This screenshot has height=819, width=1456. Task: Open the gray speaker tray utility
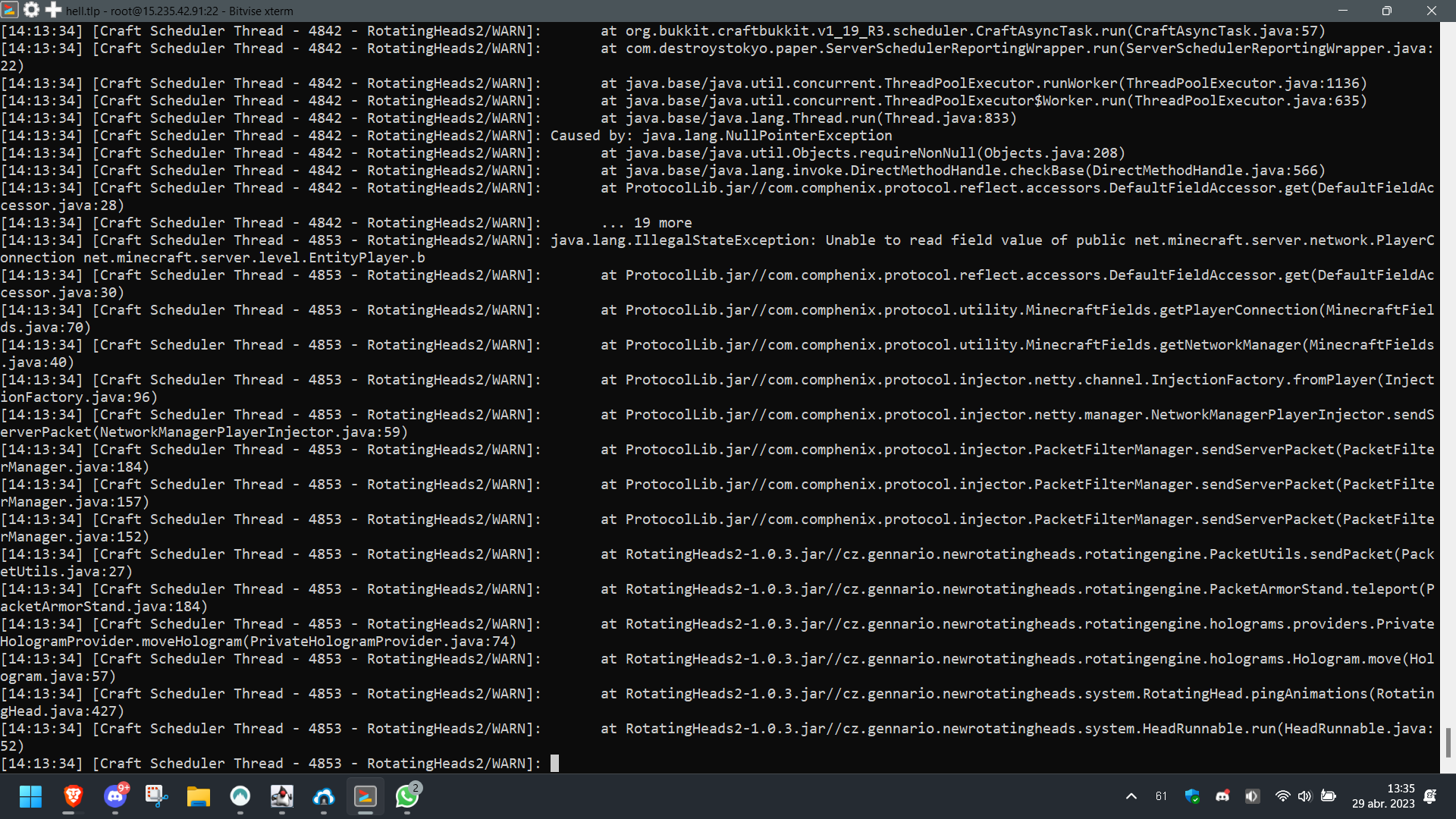click(1253, 796)
